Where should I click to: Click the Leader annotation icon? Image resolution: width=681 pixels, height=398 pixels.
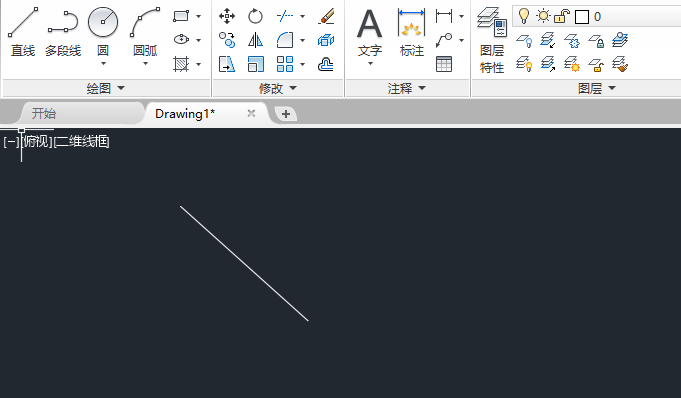click(x=444, y=40)
